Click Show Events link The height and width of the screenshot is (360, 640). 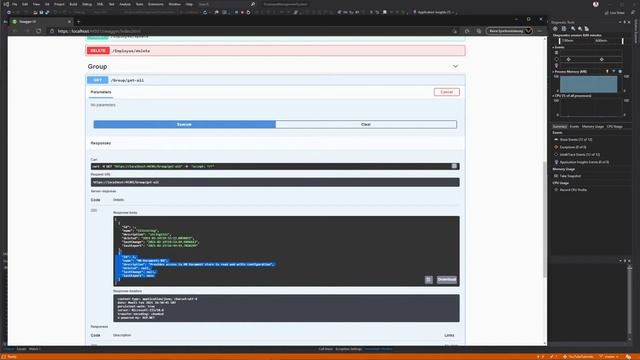576,140
